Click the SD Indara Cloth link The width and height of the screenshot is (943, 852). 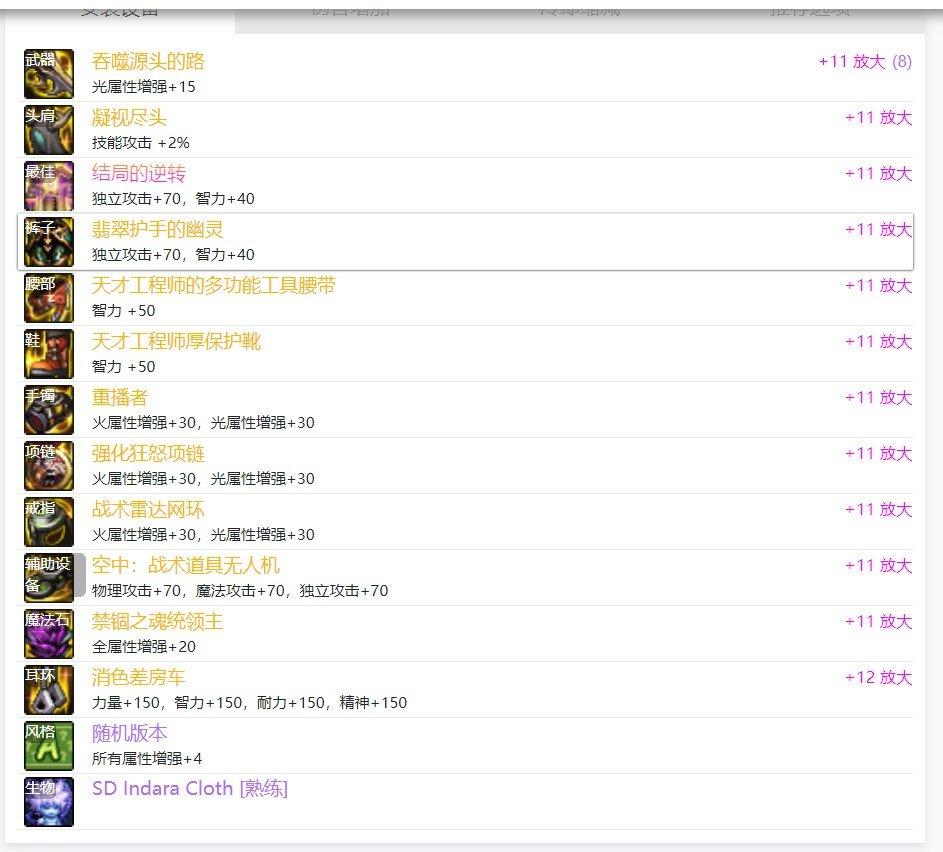(189, 788)
